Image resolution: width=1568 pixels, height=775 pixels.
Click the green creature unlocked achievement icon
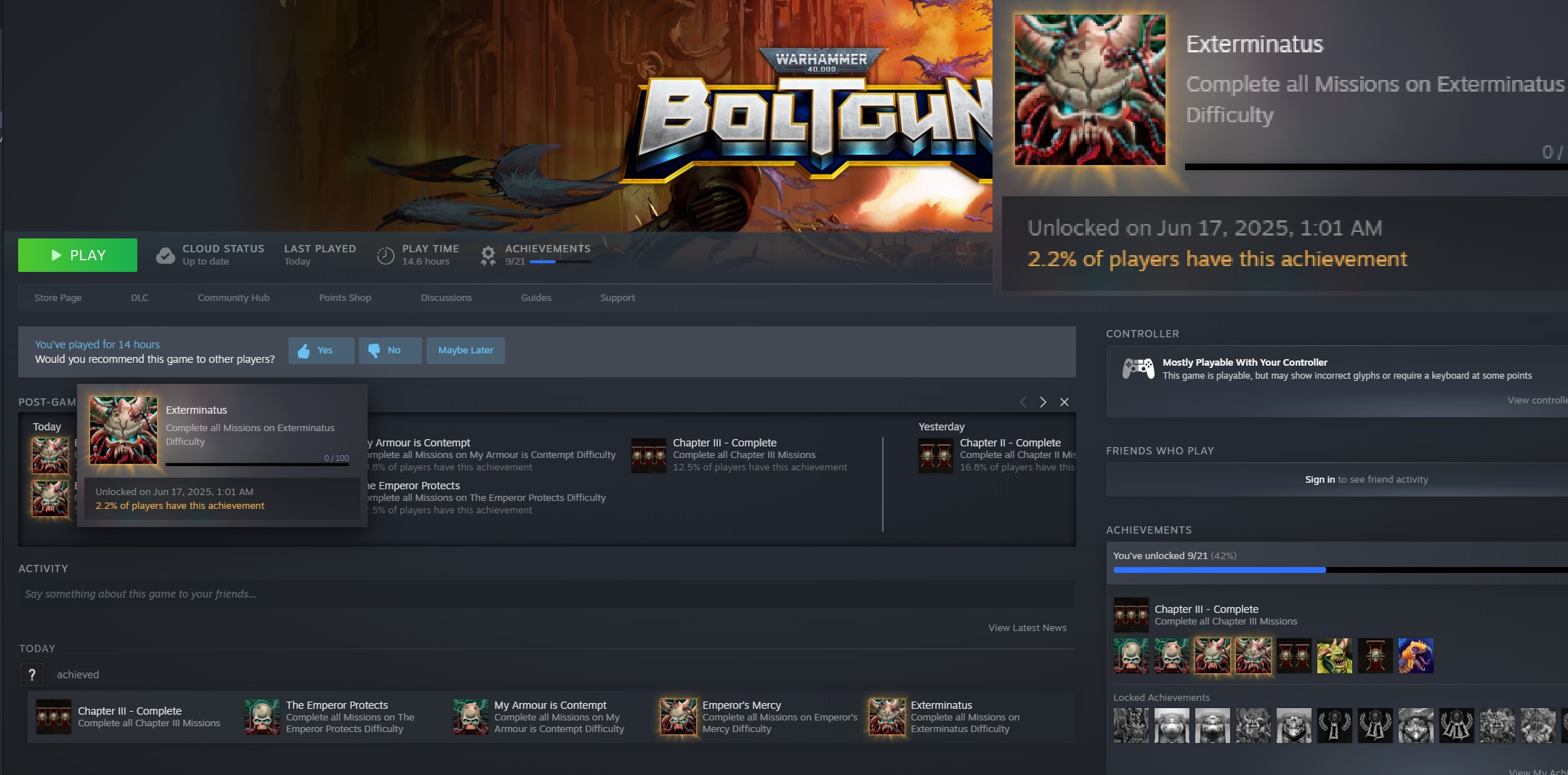coord(1335,656)
